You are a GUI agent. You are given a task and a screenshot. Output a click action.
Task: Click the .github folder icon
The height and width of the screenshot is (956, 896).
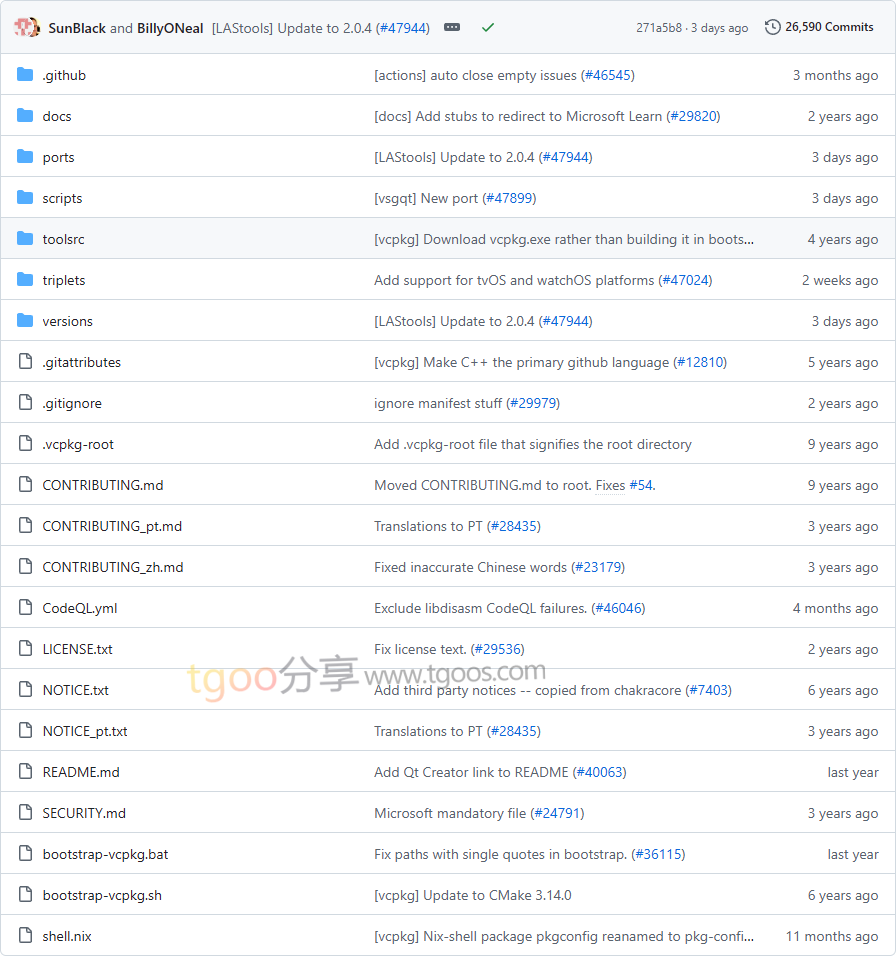[25, 75]
